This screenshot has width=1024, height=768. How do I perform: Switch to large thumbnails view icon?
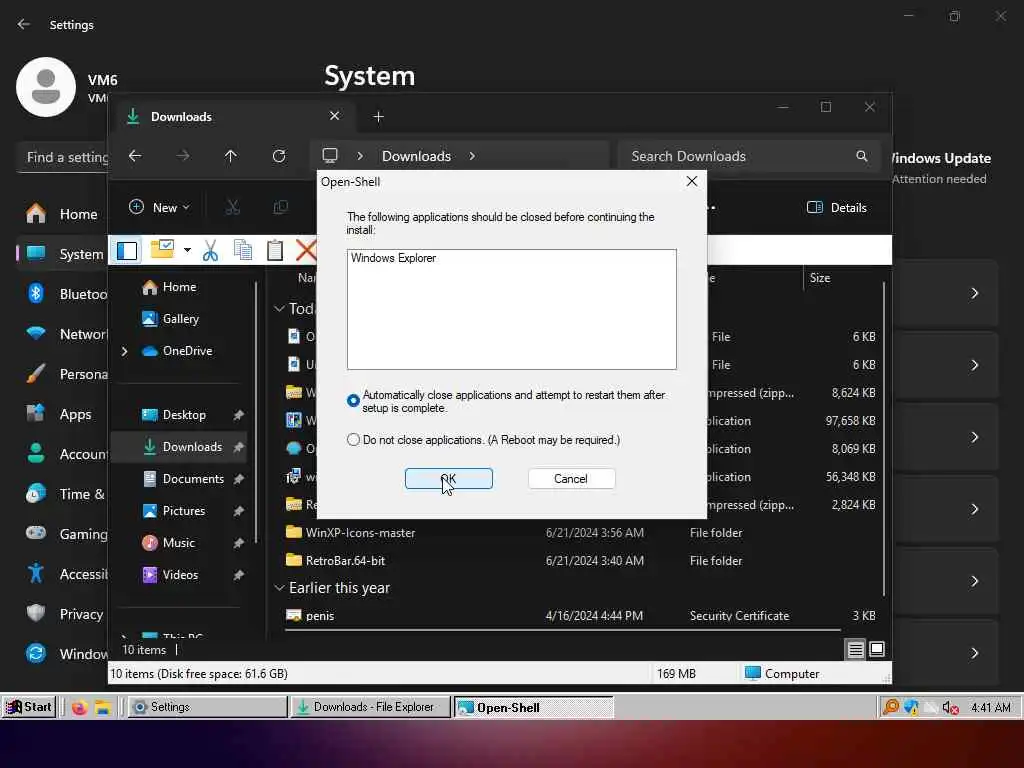877,649
